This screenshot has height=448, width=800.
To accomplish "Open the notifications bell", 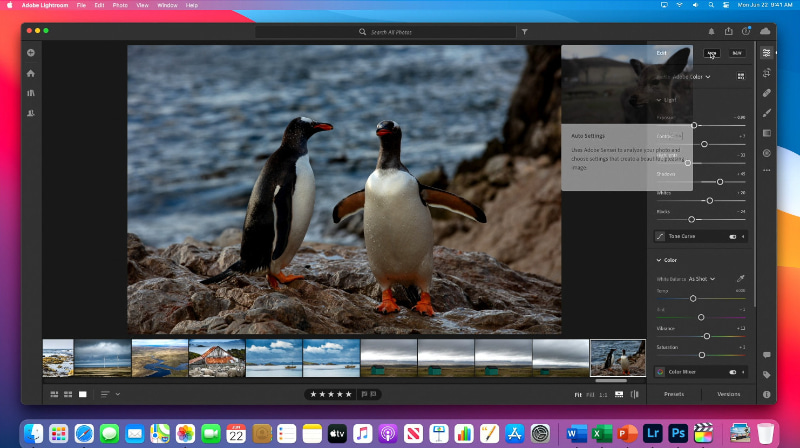I will coord(711,32).
